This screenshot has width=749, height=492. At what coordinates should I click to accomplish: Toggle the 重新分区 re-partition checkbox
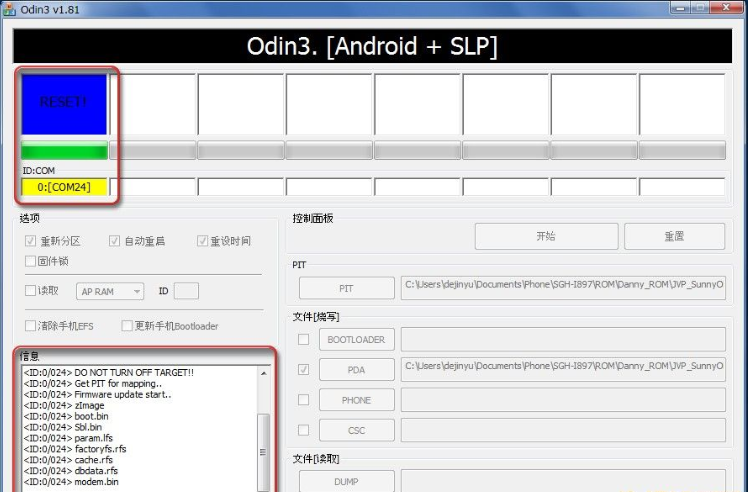[30, 241]
